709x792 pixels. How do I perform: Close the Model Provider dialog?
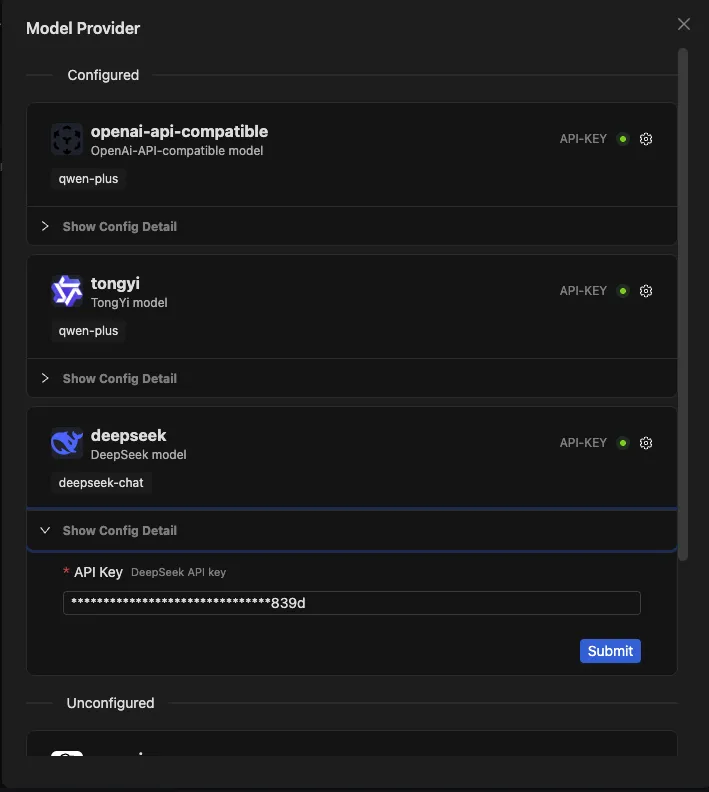point(684,24)
